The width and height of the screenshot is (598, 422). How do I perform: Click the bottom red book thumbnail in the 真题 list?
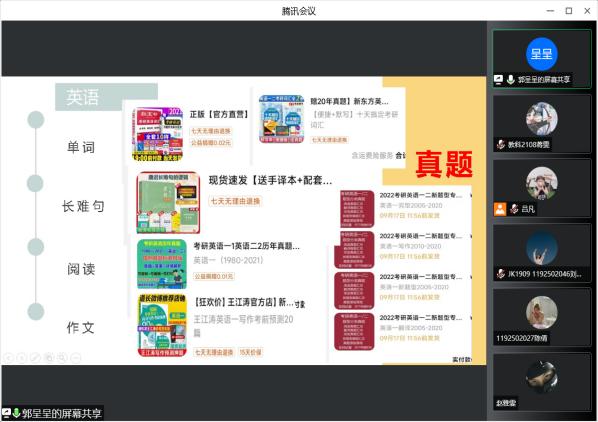[354, 332]
